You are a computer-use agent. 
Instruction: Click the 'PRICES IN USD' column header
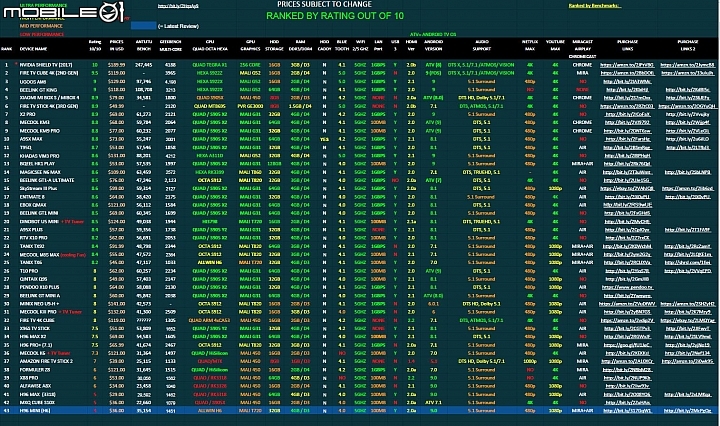[116, 45]
